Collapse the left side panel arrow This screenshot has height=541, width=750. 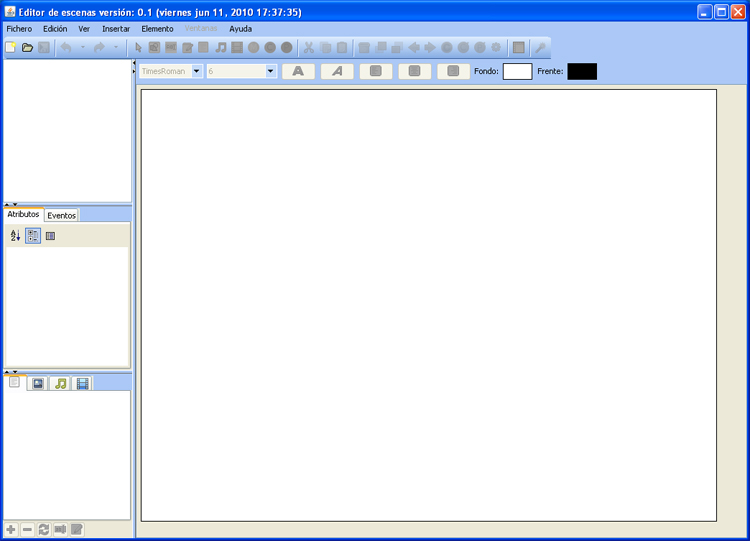(134, 63)
